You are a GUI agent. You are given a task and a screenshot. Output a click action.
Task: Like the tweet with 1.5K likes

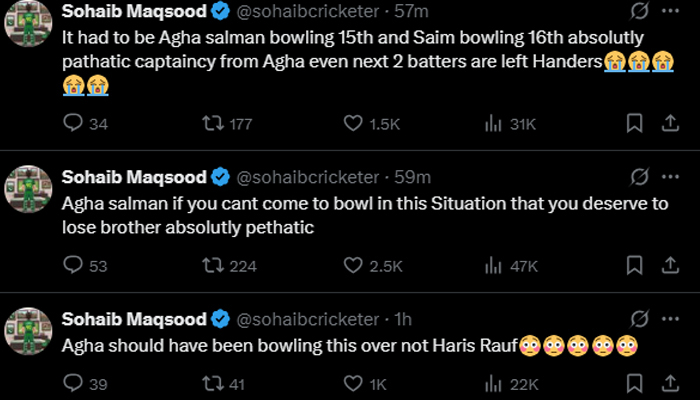point(352,124)
